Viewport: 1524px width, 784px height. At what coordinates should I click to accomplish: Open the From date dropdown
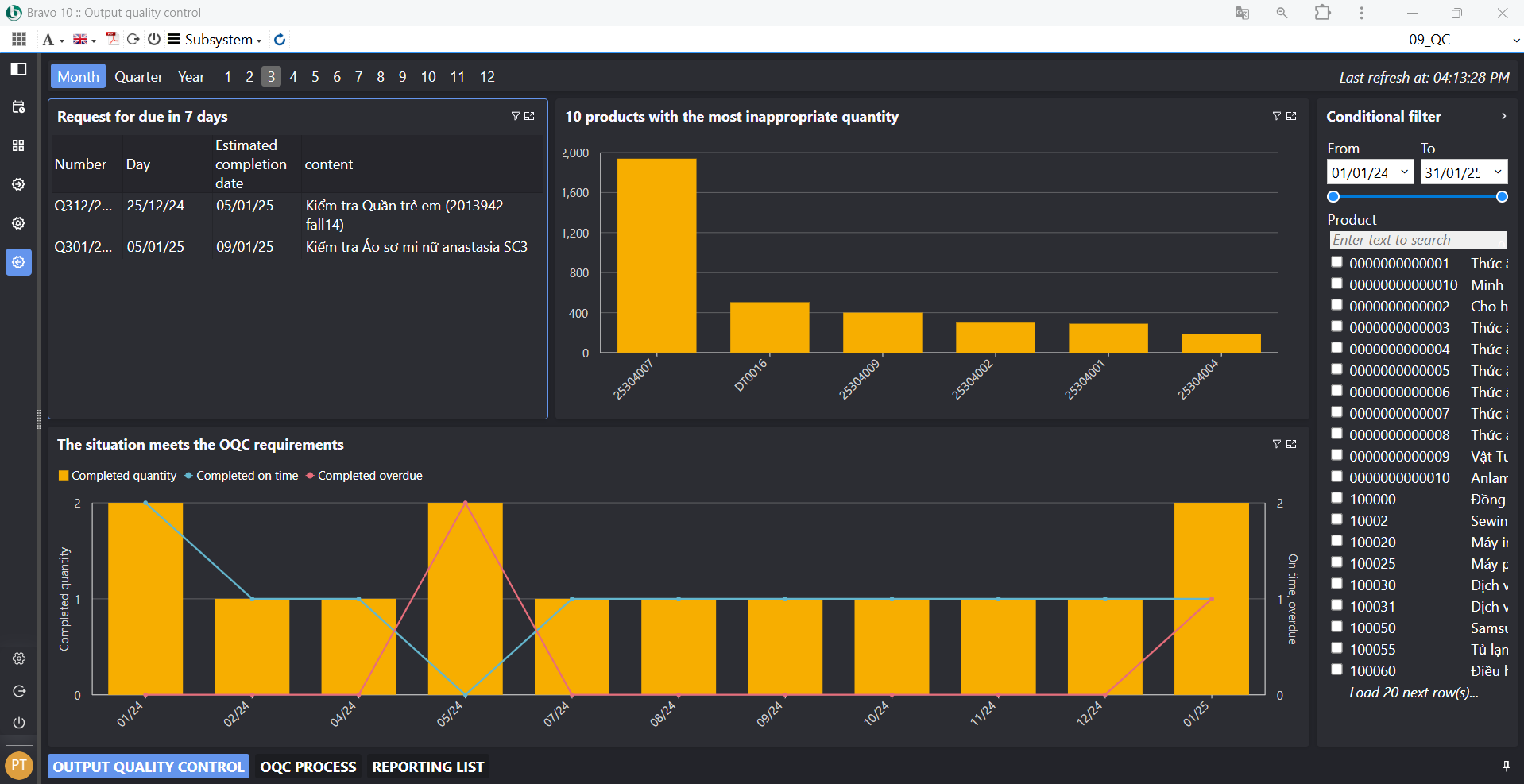click(1404, 172)
